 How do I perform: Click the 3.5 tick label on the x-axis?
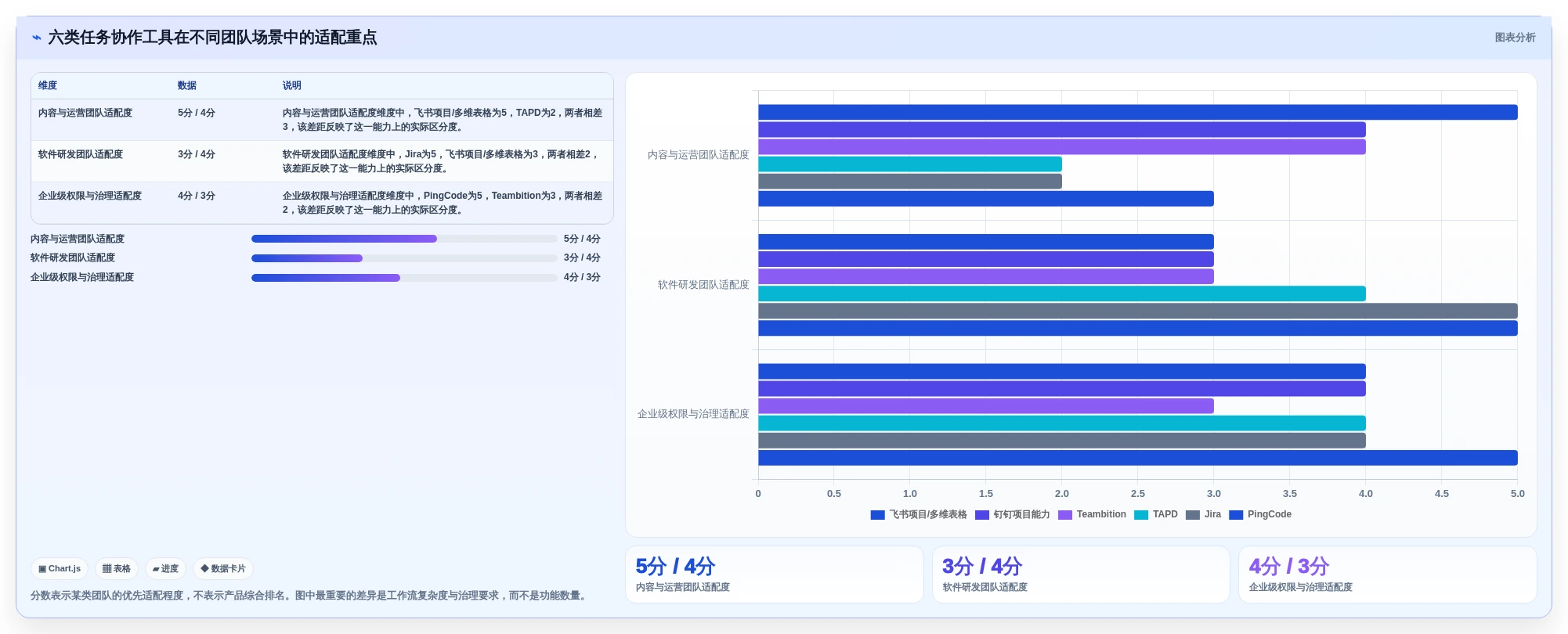(1290, 494)
